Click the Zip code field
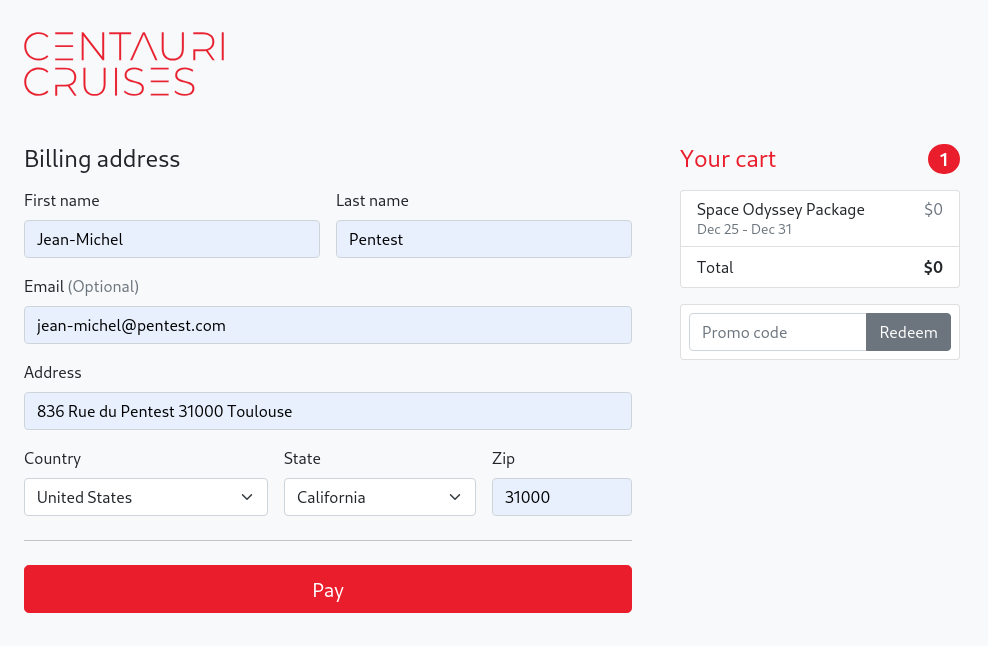Image resolution: width=988 pixels, height=646 pixels. 561,497
